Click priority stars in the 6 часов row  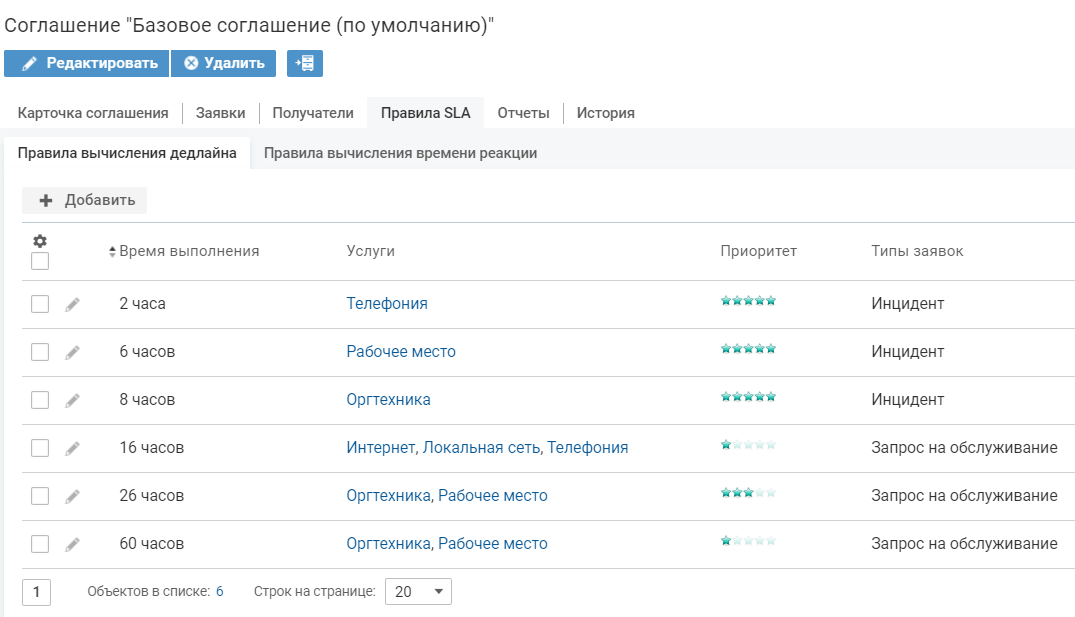click(748, 348)
